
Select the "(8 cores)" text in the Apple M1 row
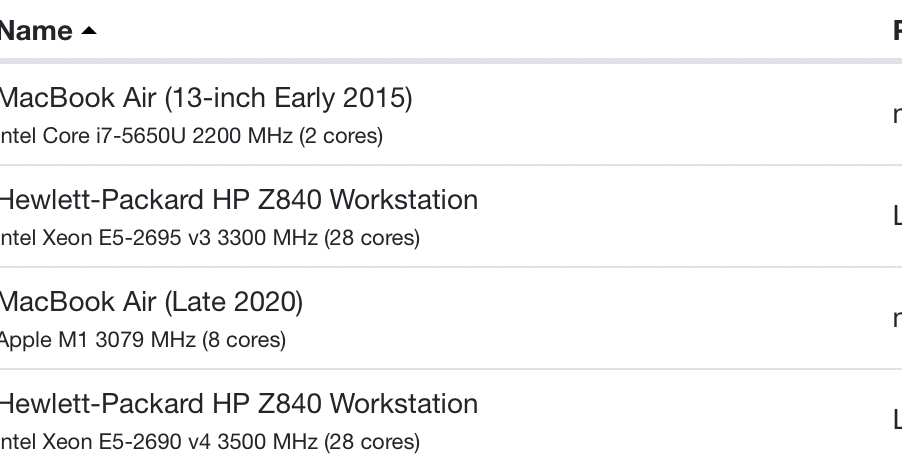pyautogui.click(x=244, y=340)
